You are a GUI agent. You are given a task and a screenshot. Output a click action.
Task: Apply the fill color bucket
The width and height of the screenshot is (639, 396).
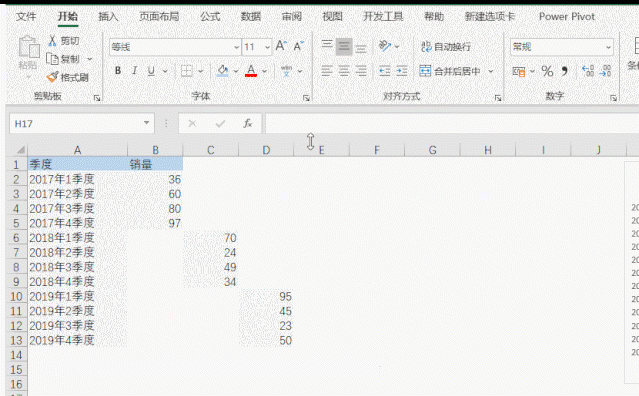223,71
